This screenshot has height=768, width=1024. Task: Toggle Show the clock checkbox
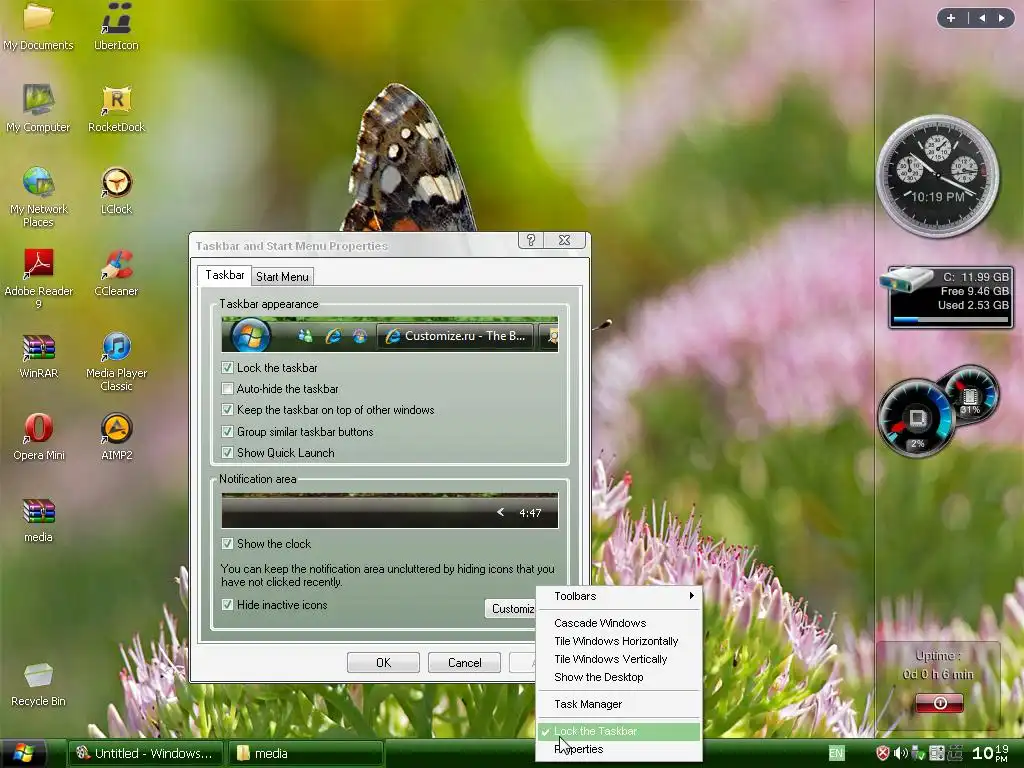[x=227, y=543]
